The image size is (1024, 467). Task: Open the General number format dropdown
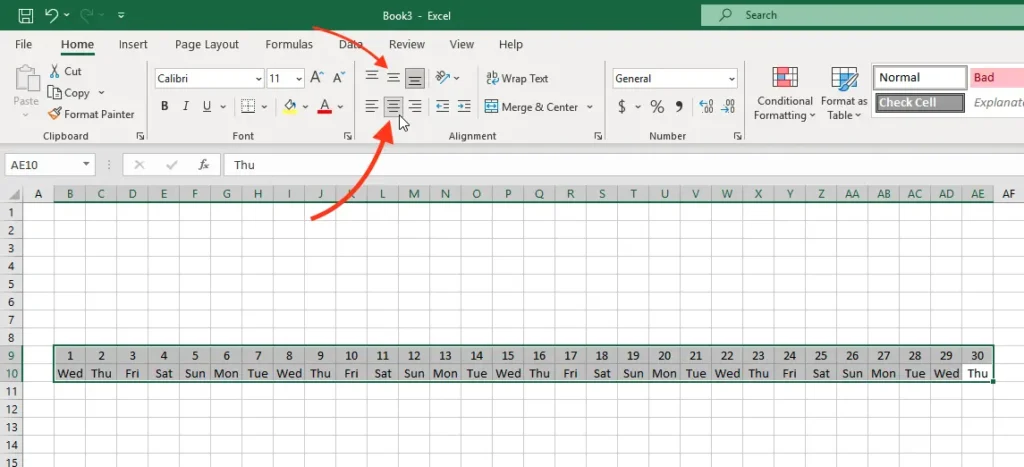[x=732, y=78]
